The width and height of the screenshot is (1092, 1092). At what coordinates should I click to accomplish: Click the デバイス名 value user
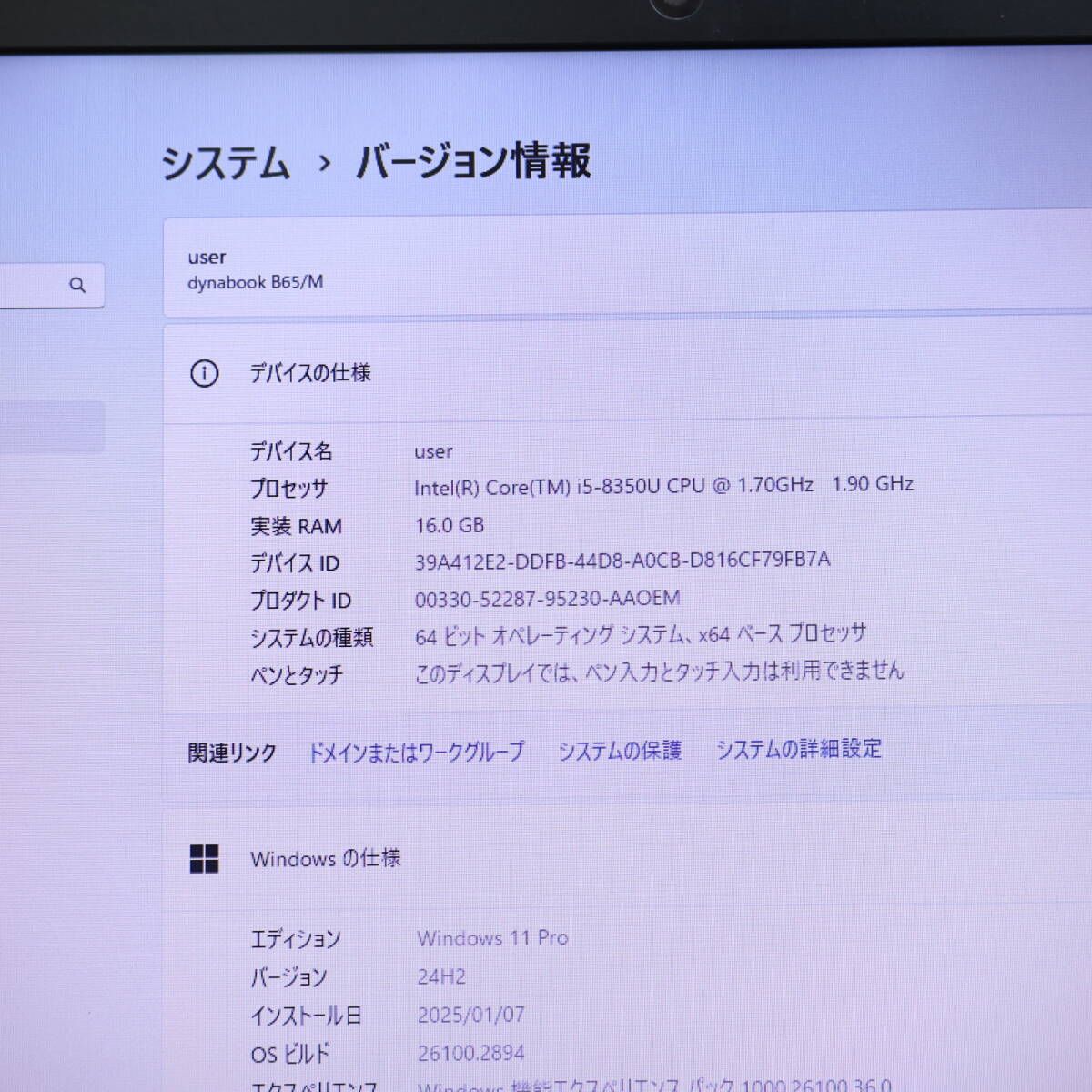433,451
